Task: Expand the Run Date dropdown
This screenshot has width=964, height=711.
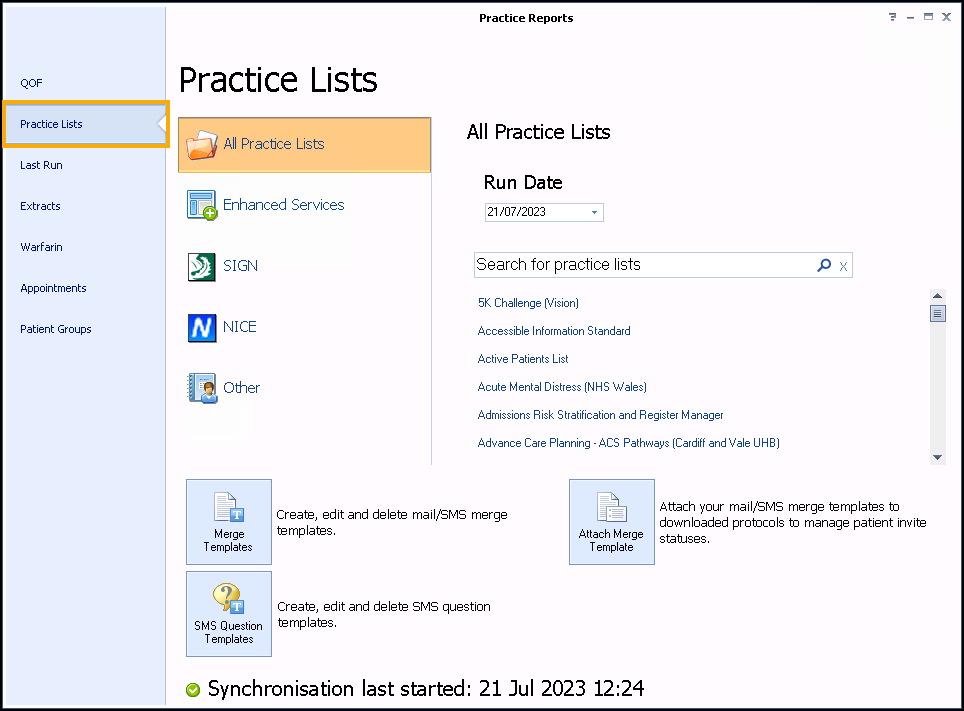Action: [594, 212]
